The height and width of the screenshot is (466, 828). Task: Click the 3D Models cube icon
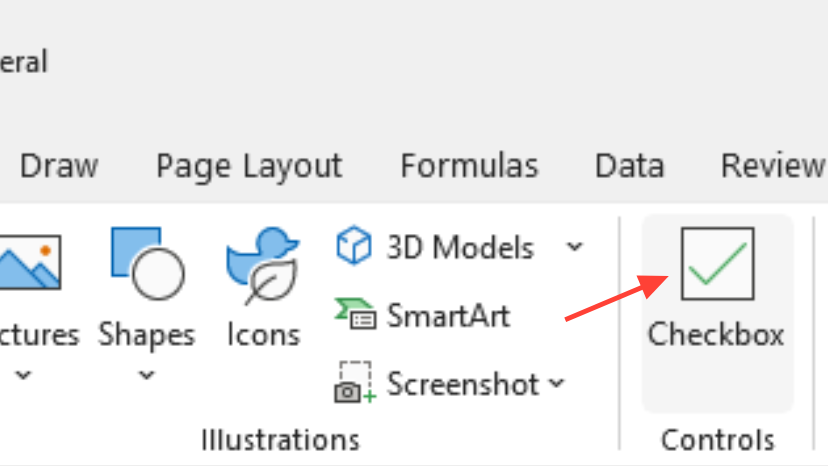[x=354, y=246]
